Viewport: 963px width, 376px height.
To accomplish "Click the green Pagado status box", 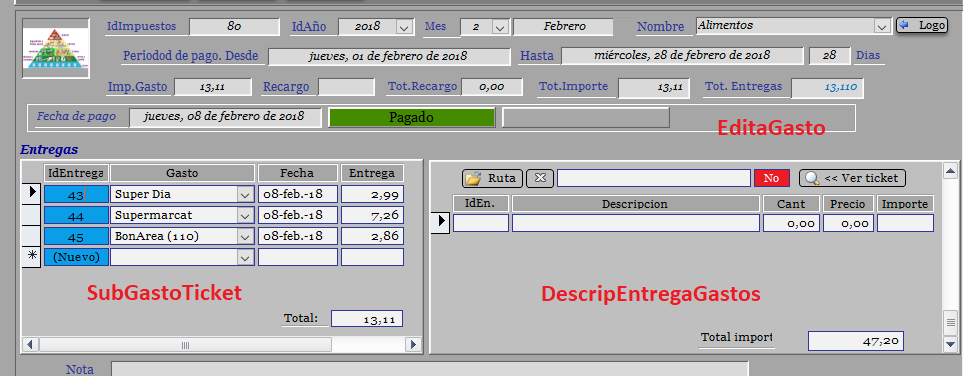I will pyautogui.click(x=411, y=118).
